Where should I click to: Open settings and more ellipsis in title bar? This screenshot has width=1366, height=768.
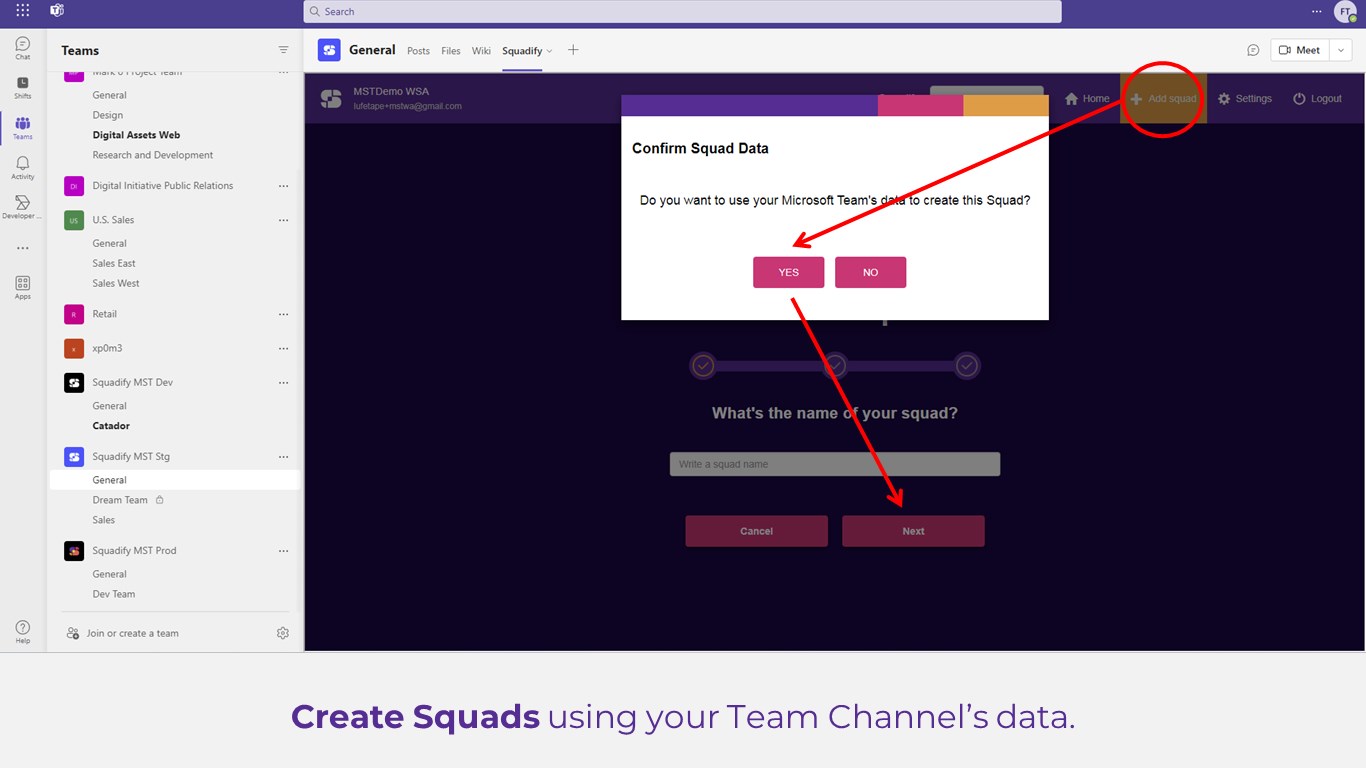point(1316,11)
